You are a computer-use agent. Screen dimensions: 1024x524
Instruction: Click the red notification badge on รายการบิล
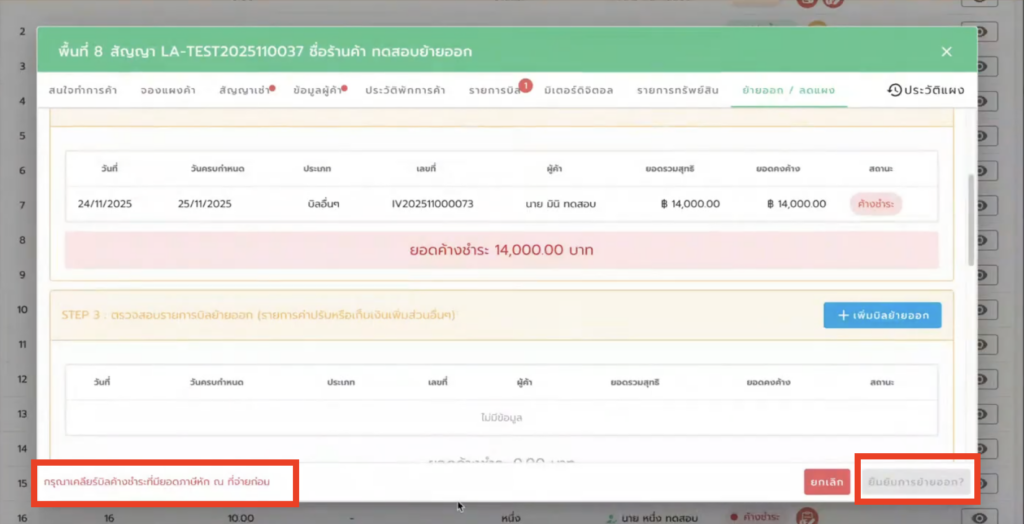pos(525,85)
